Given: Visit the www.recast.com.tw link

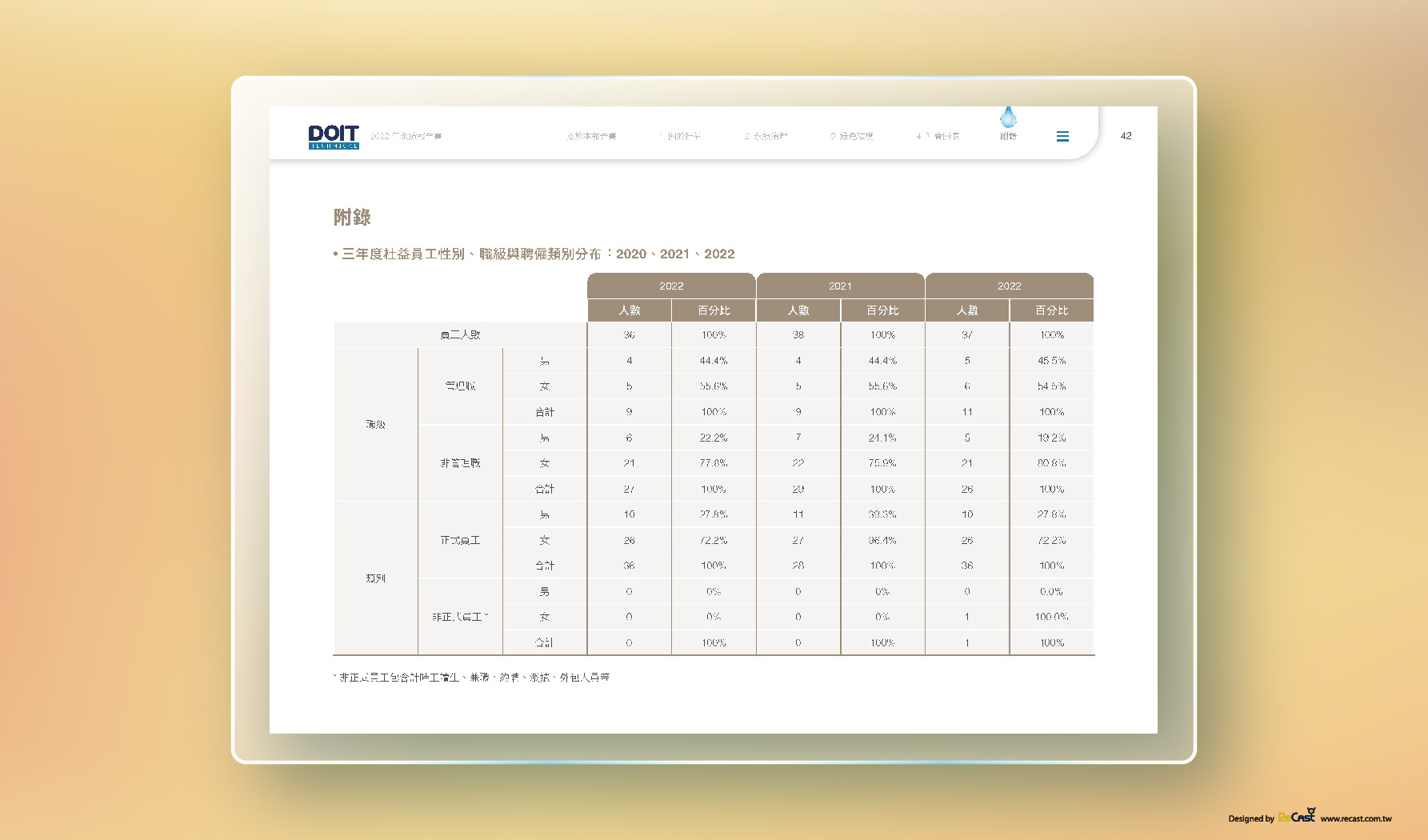Looking at the screenshot, I should (x=1356, y=818).
